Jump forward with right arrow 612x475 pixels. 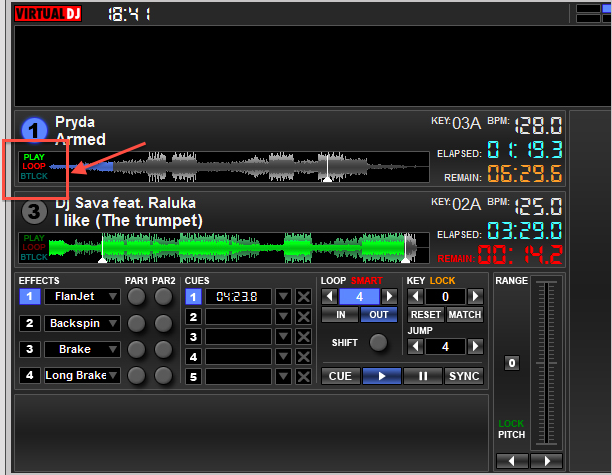(475, 346)
